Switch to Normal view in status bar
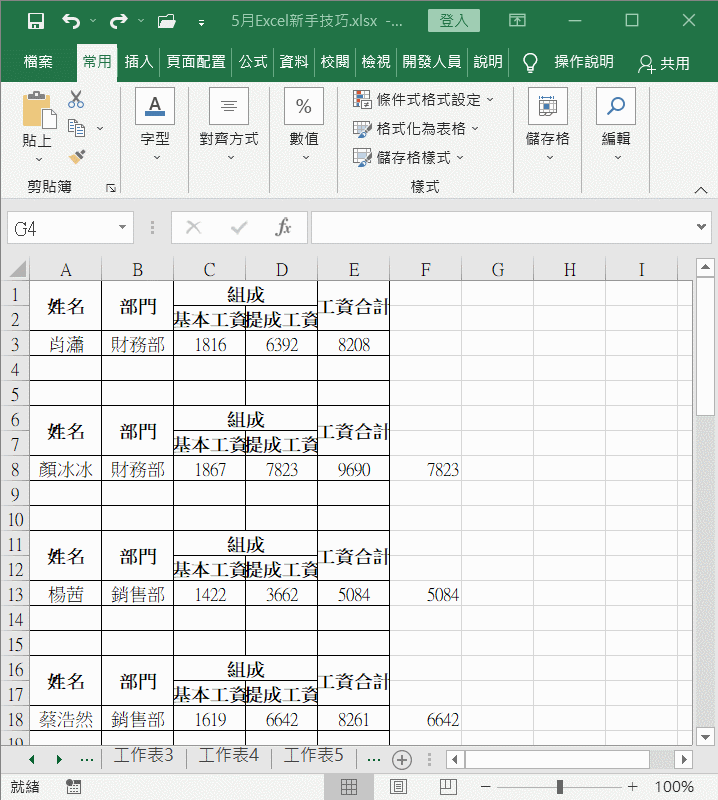Image resolution: width=718 pixels, height=800 pixels. click(x=348, y=787)
